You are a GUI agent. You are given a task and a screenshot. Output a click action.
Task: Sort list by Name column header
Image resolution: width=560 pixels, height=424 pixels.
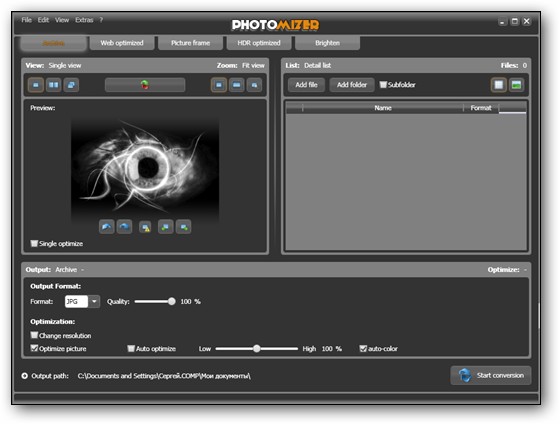pos(383,108)
